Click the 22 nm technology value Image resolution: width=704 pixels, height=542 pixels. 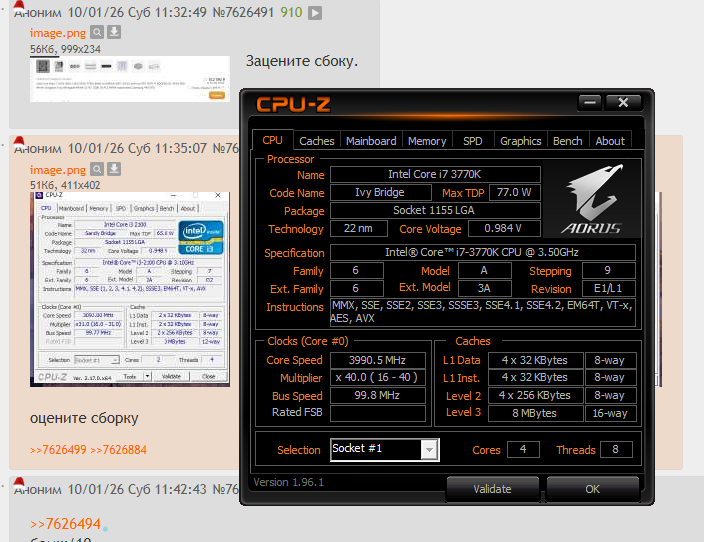click(358, 228)
